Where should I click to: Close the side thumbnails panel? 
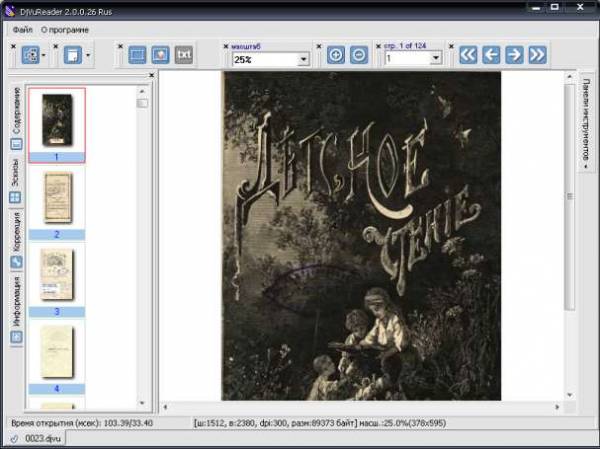tap(152, 75)
